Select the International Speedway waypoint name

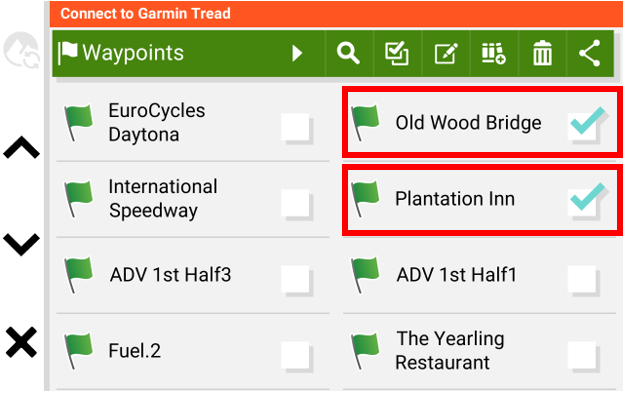coord(163,199)
